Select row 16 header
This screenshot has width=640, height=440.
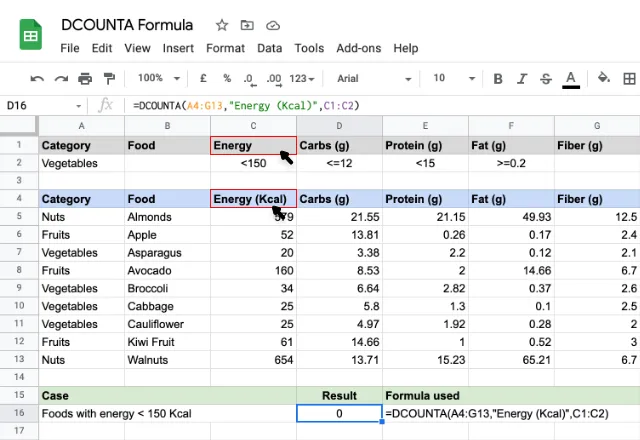pyautogui.click(x=19, y=413)
